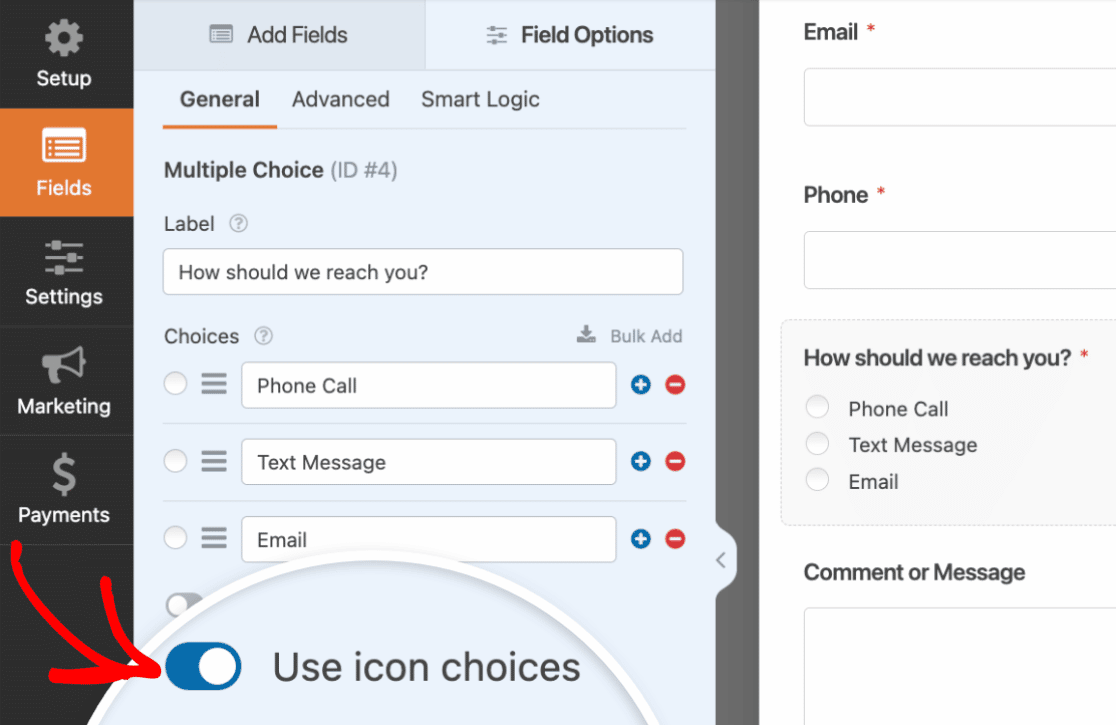Remove the Text Message choice
Screen dimensions: 1116x725
pos(675,462)
